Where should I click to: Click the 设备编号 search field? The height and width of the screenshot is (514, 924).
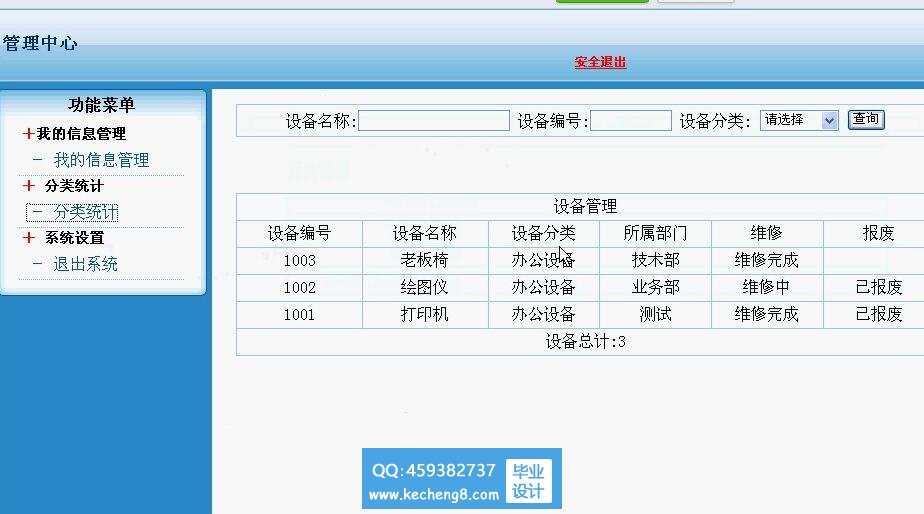(x=631, y=121)
